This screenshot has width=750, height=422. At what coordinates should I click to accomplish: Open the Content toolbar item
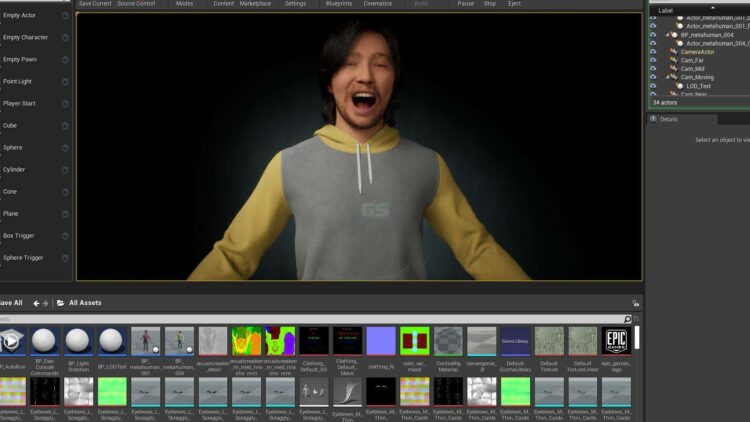tap(223, 3)
